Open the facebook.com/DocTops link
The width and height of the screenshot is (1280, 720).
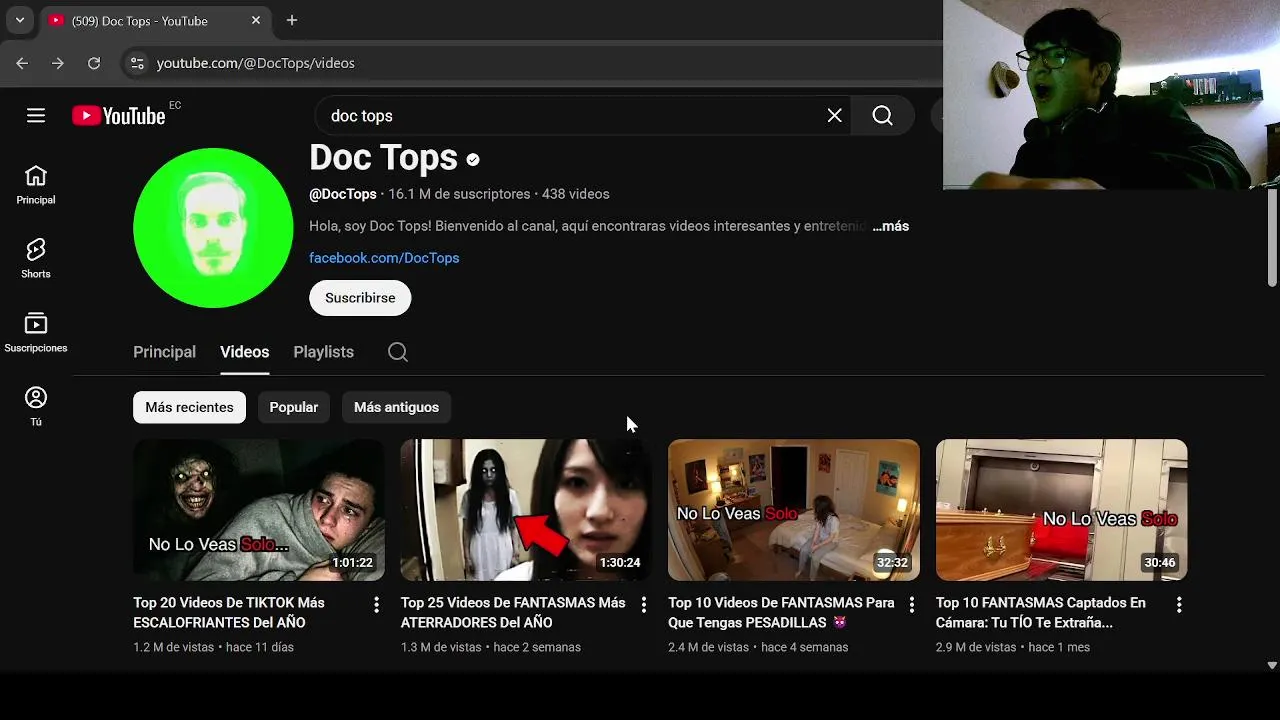pyautogui.click(x=384, y=258)
